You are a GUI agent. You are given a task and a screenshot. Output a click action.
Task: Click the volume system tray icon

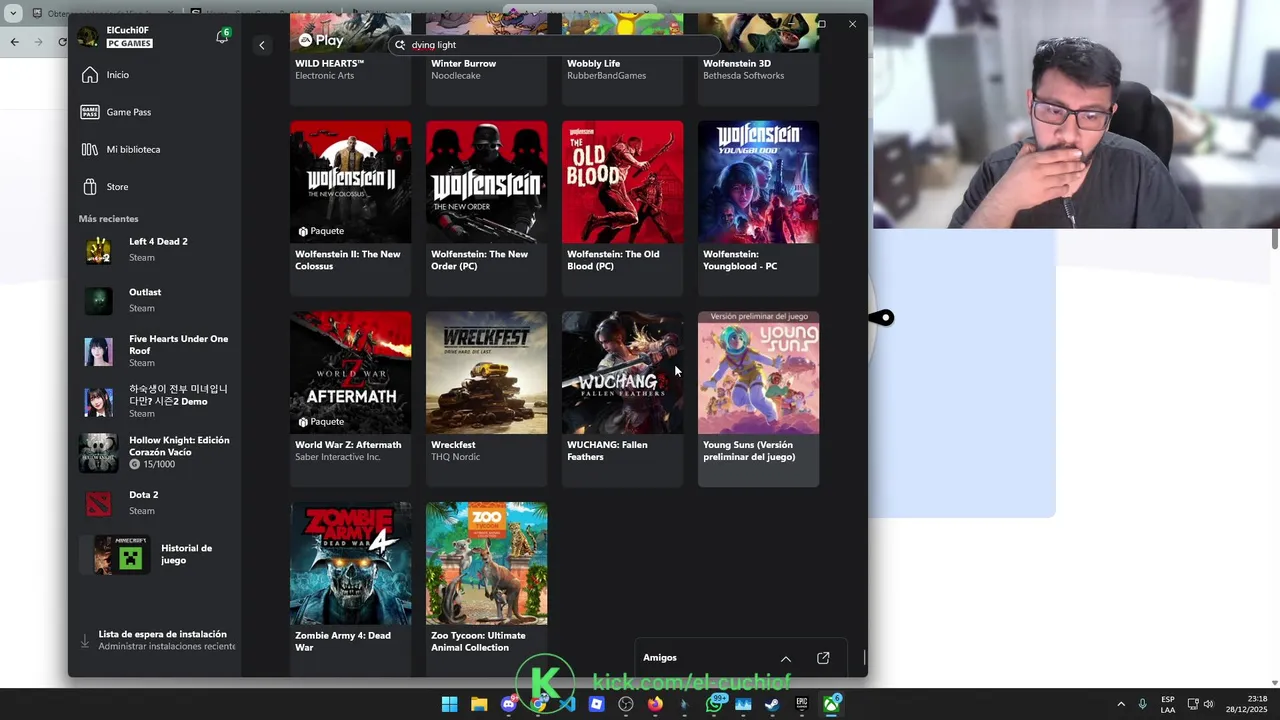click(1208, 704)
